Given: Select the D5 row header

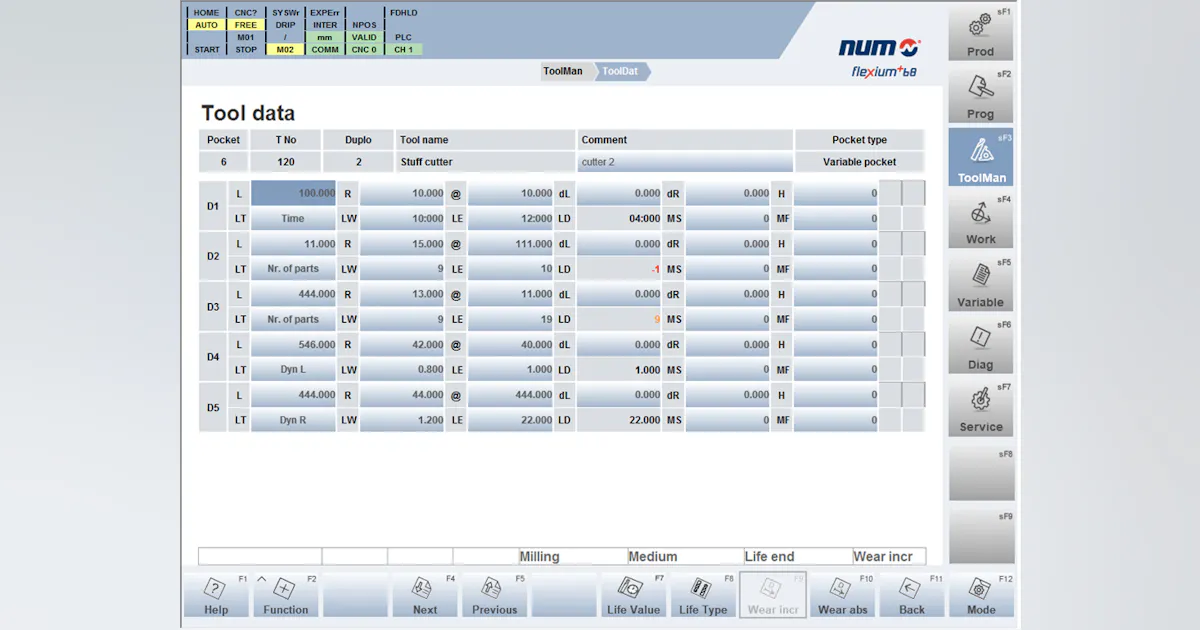Looking at the screenshot, I should click(x=213, y=408).
